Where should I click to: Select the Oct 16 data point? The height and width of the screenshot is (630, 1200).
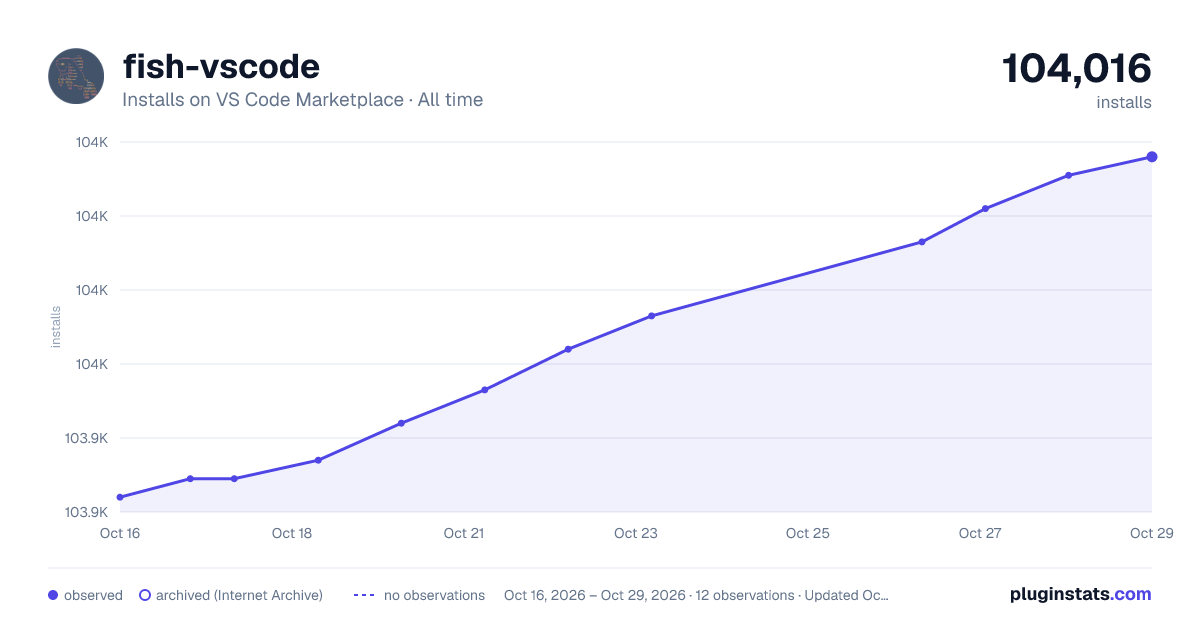(x=120, y=497)
